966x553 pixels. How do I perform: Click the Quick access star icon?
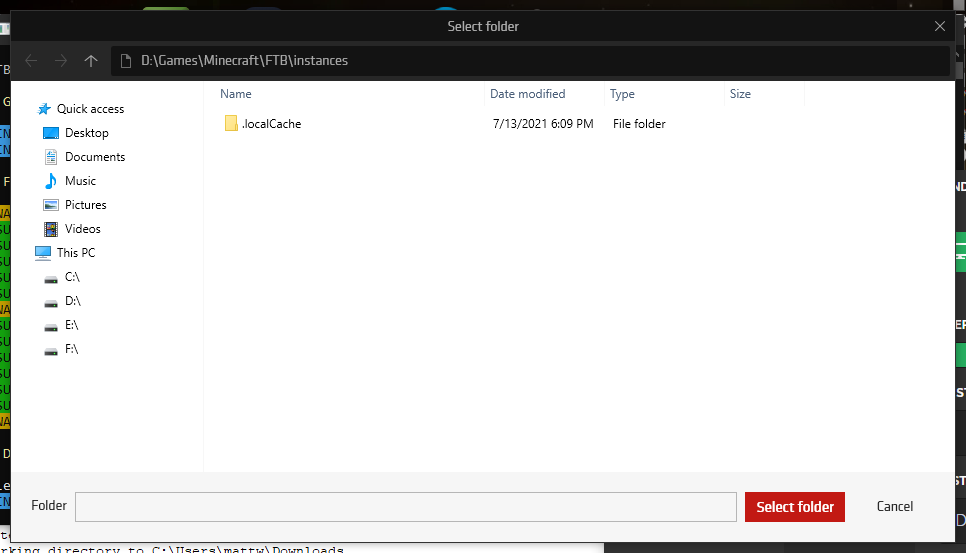pos(44,109)
